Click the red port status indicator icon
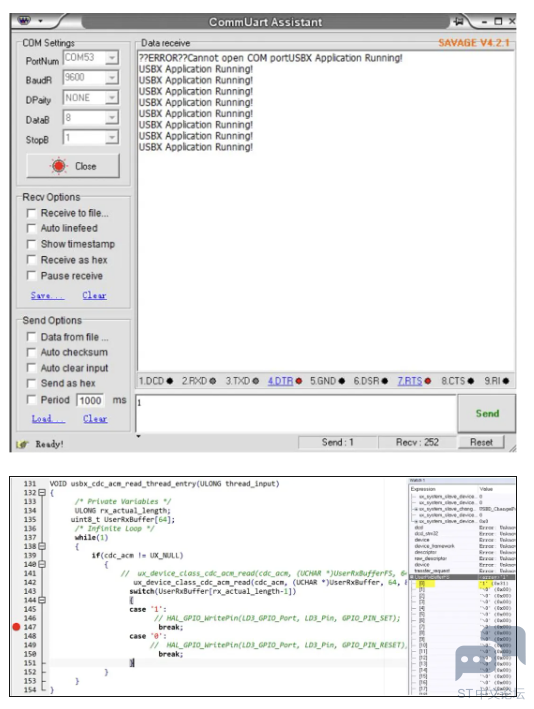This screenshot has height=709, width=534. click(59, 166)
